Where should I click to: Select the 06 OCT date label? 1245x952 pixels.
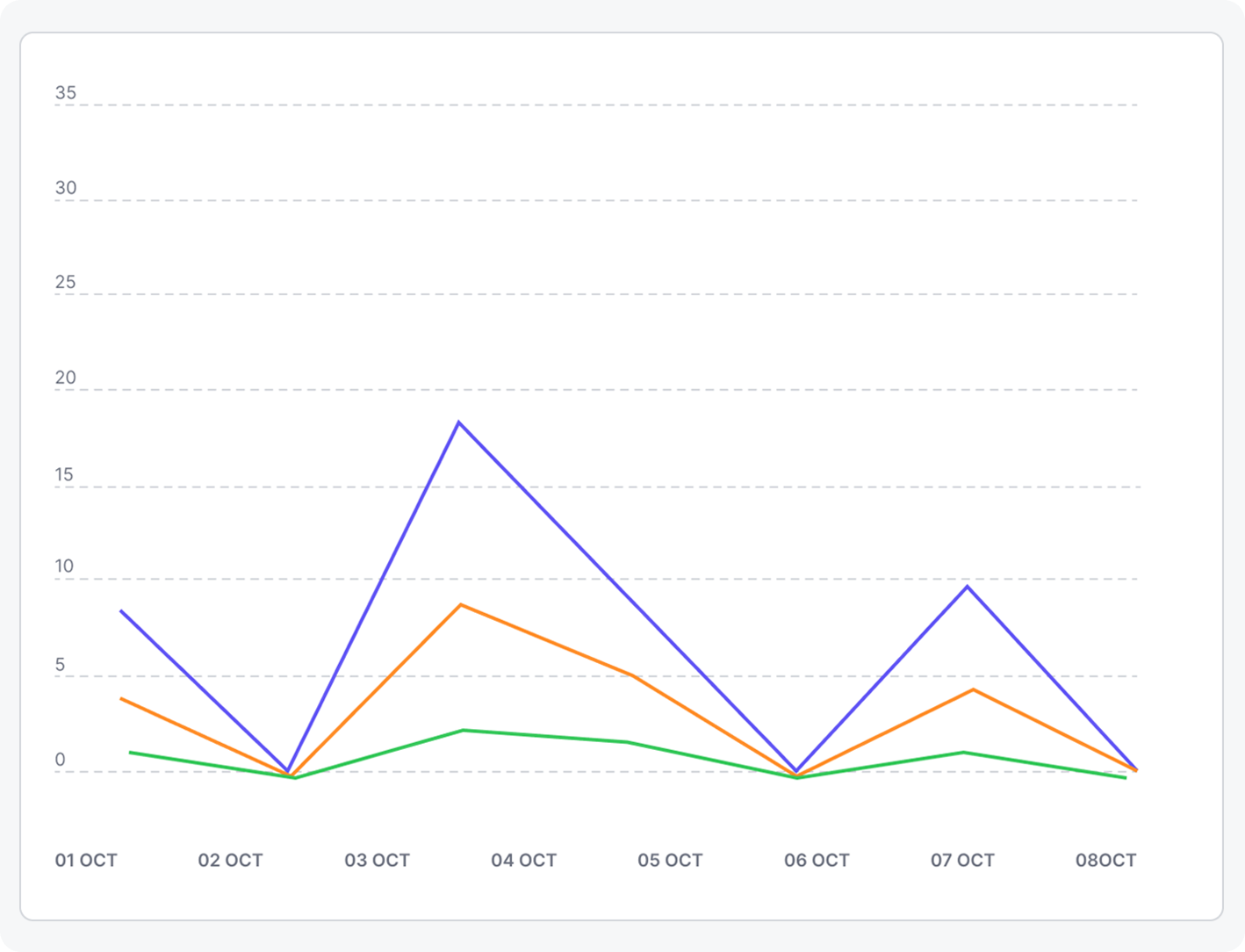point(817,861)
